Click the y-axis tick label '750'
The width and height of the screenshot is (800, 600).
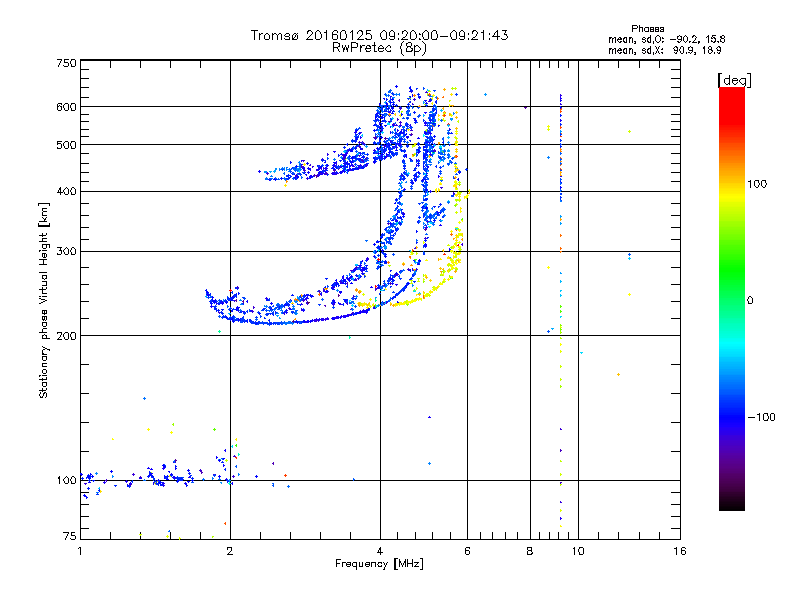(x=66, y=63)
